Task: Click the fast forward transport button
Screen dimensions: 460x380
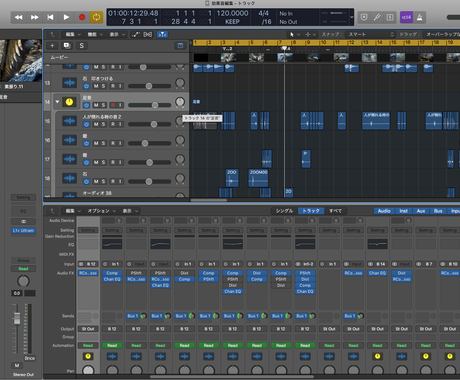Action: point(34,17)
